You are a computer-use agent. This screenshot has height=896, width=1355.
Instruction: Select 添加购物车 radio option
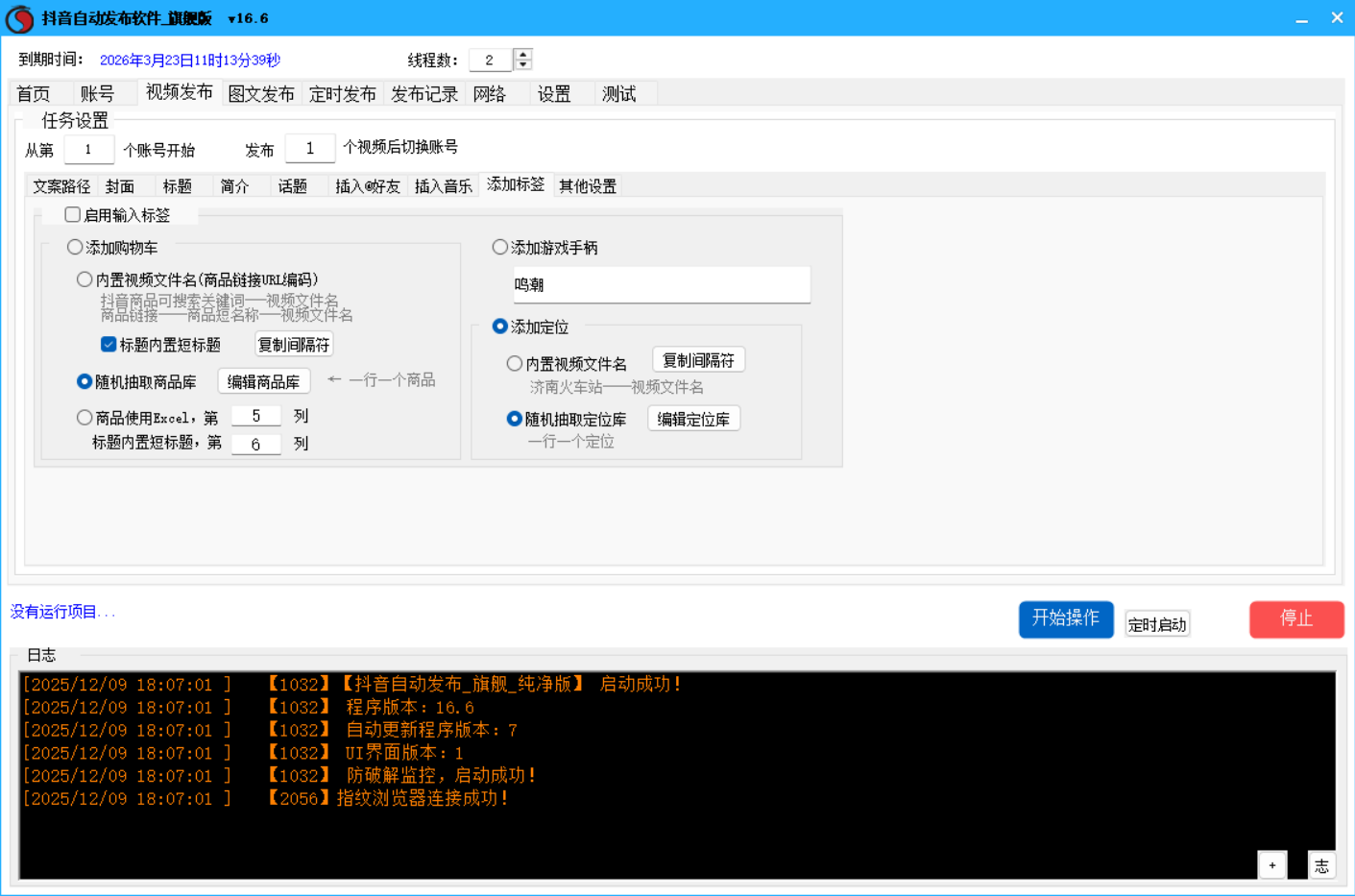pos(75,247)
